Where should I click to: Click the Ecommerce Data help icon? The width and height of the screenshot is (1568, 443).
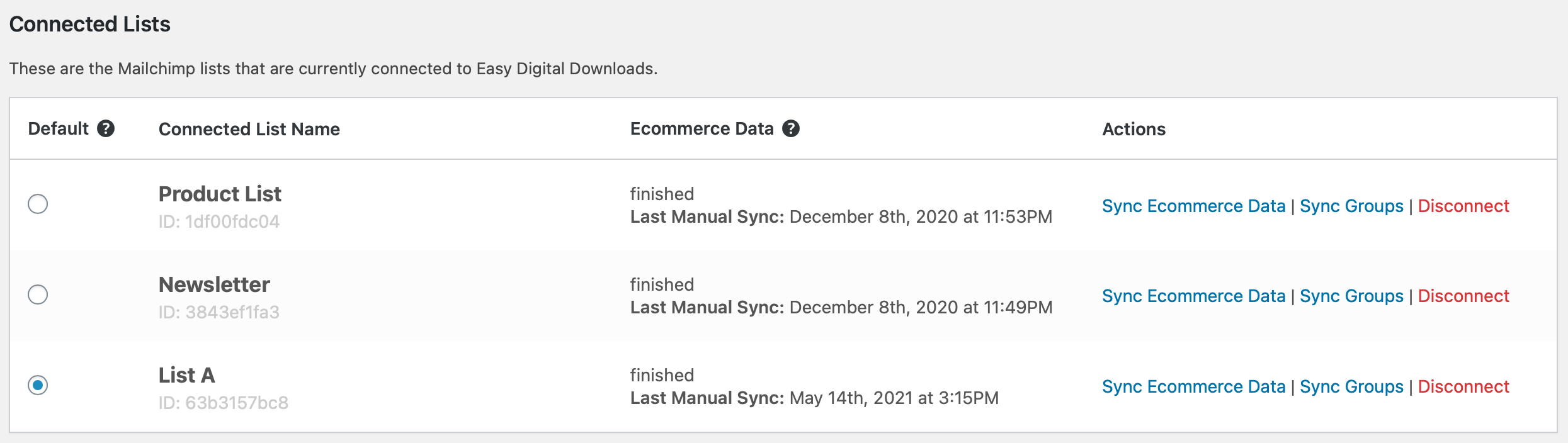click(791, 128)
